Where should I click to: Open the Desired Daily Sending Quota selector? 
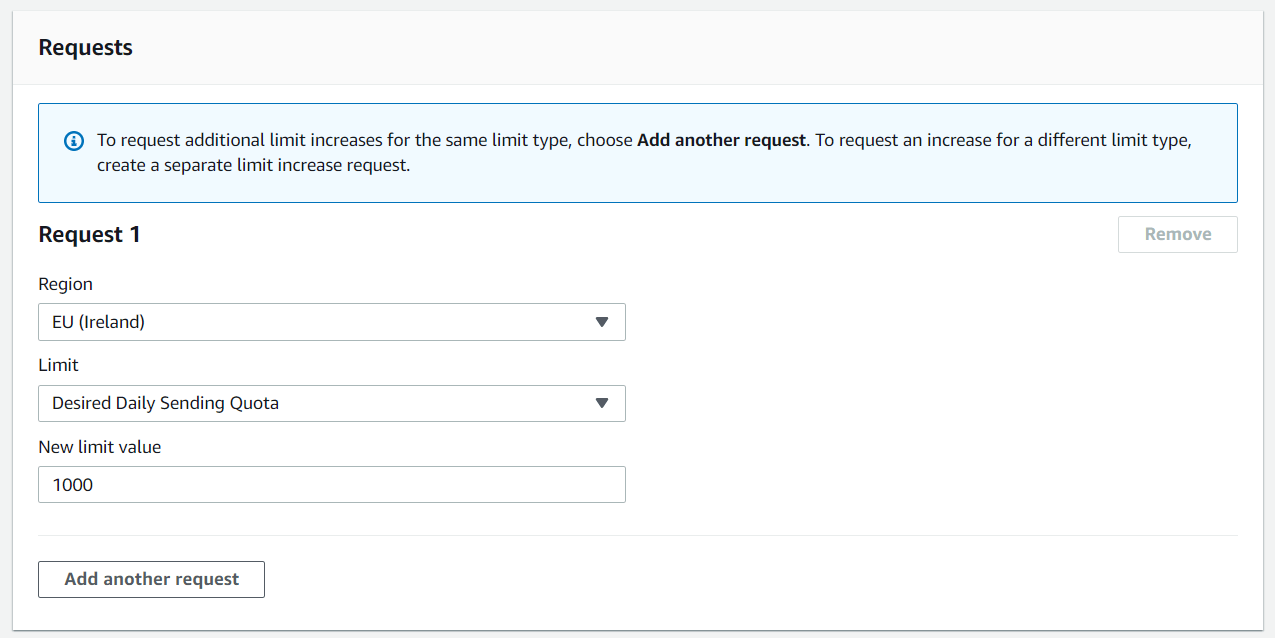pyautogui.click(x=320, y=403)
